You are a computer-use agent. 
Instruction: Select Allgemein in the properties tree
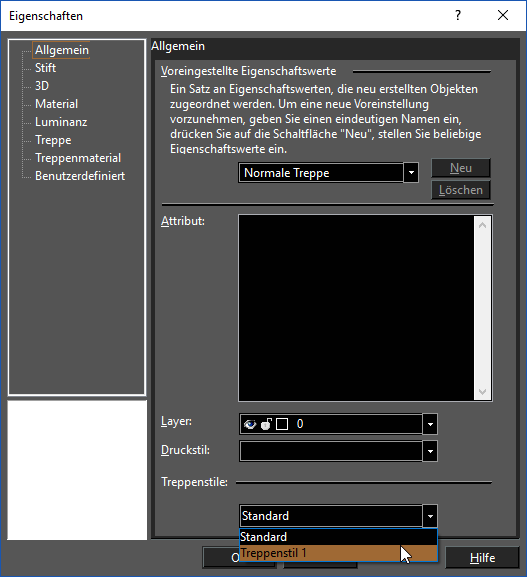click(x=61, y=50)
